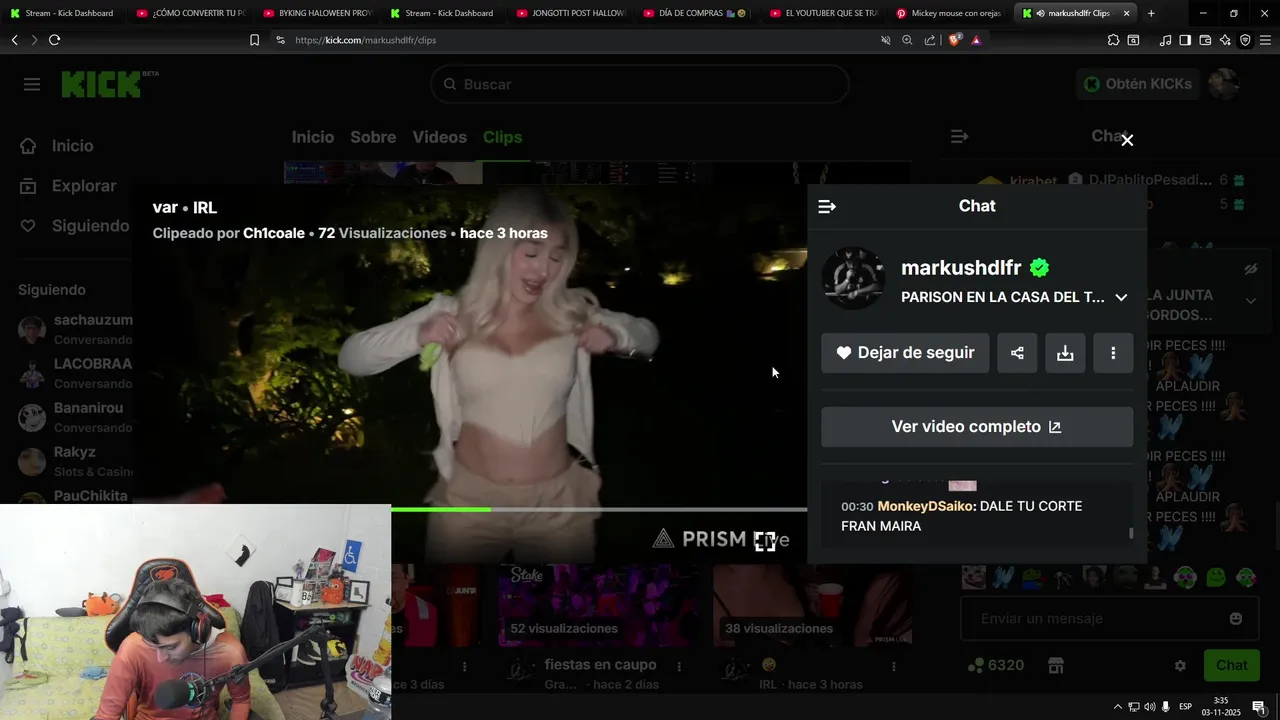Image resolution: width=1280 pixels, height=720 pixels.
Task: Toggle the eye-slash hide icon in background chat
Action: click(1250, 269)
